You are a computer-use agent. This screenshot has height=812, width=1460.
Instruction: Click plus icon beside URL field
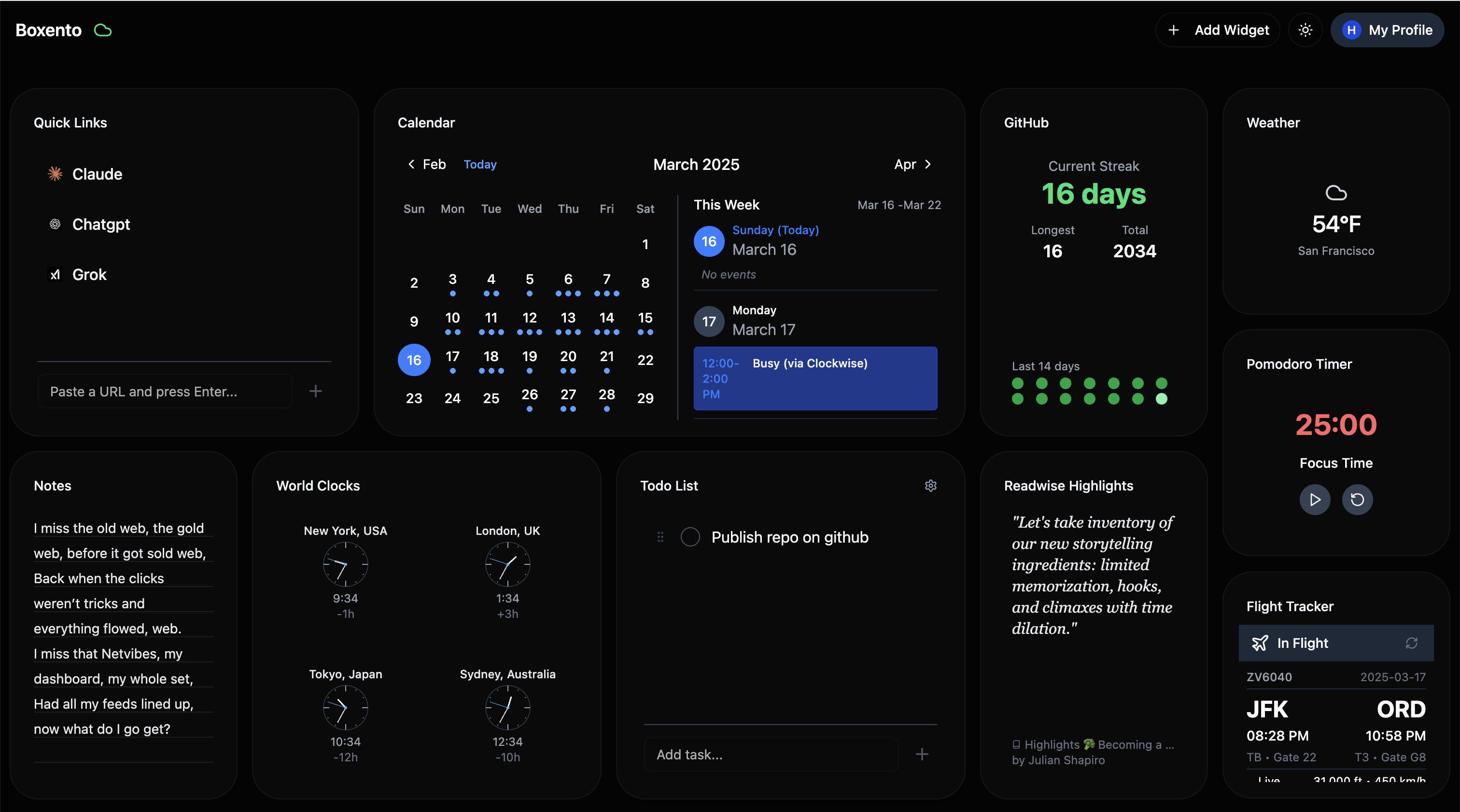click(316, 391)
